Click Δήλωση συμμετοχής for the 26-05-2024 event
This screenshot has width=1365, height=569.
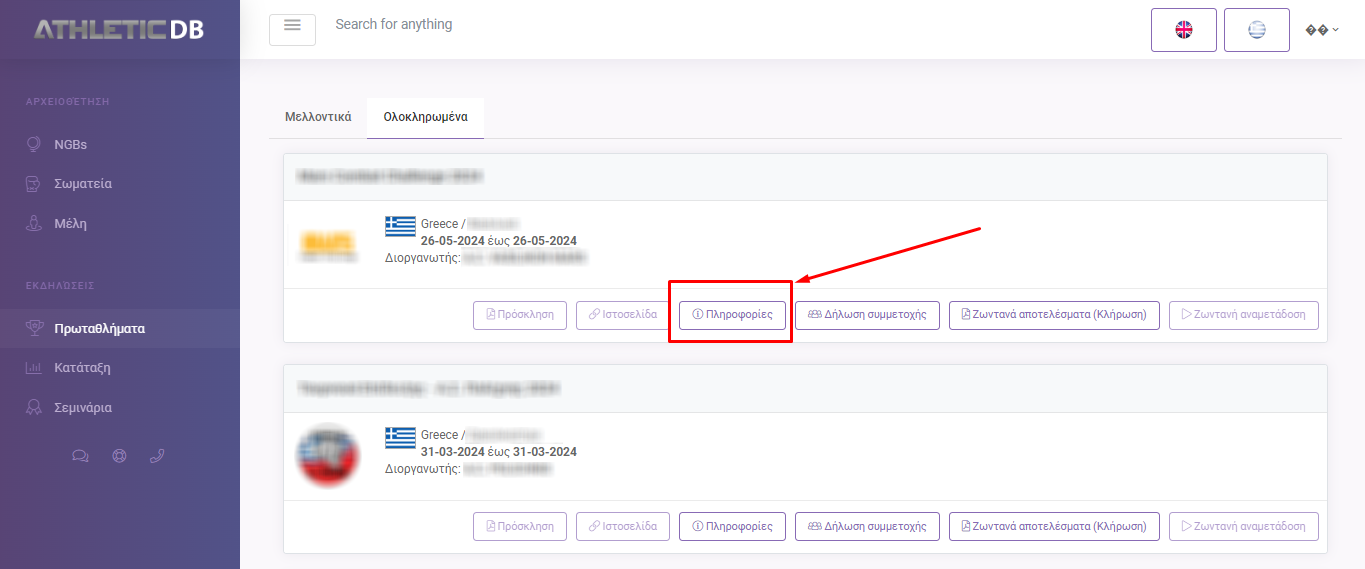[x=868, y=315]
